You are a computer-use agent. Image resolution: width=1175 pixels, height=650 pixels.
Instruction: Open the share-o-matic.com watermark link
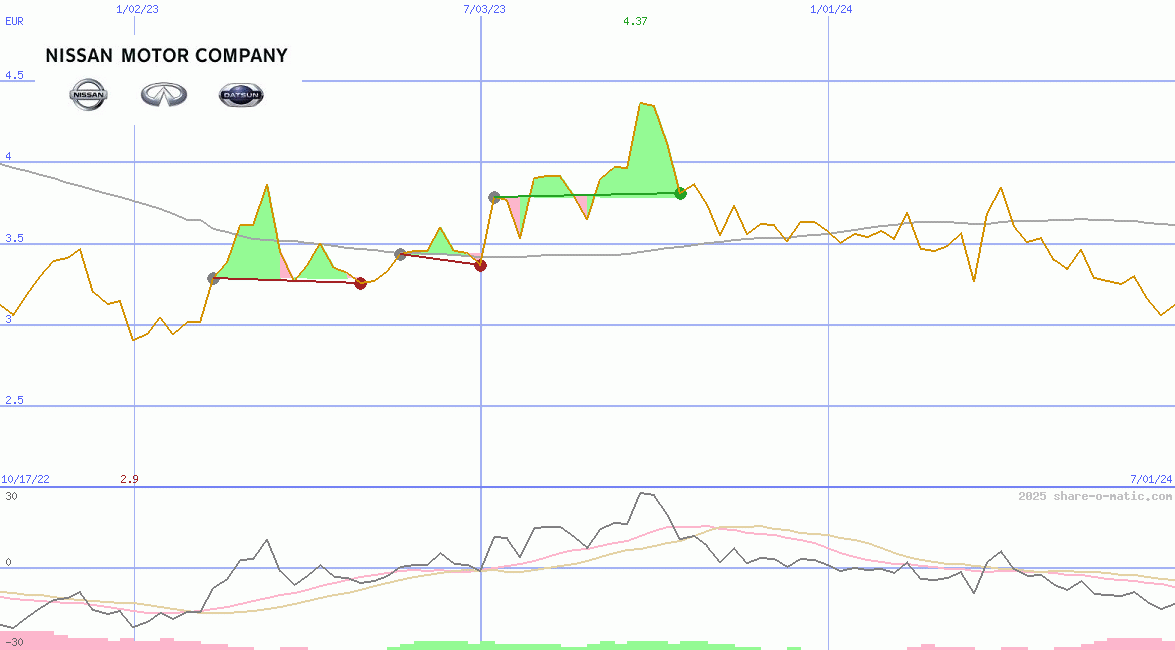pos(1095,496)
